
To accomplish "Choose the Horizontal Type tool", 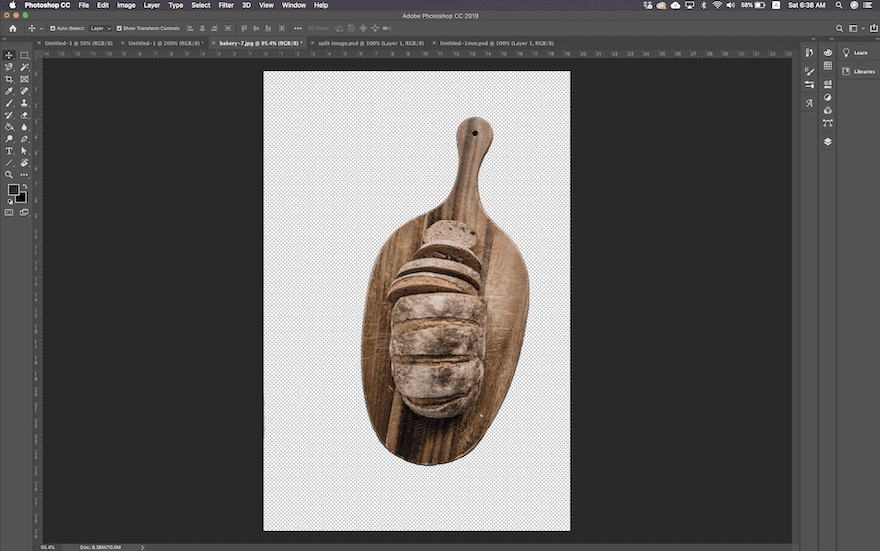I will 10,151.
